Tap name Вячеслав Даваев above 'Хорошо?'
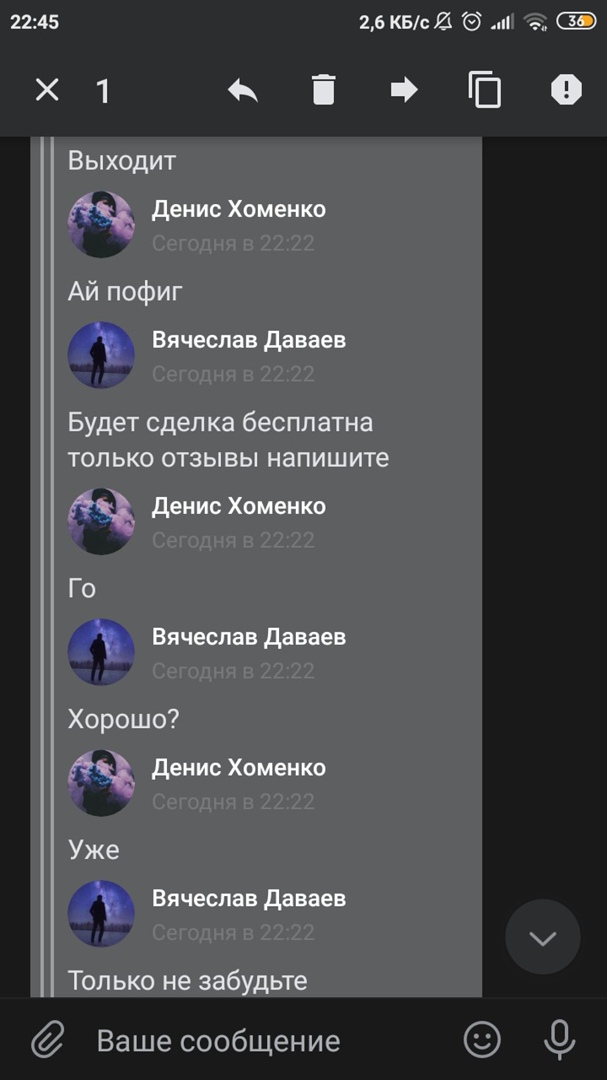 (249, 636)
